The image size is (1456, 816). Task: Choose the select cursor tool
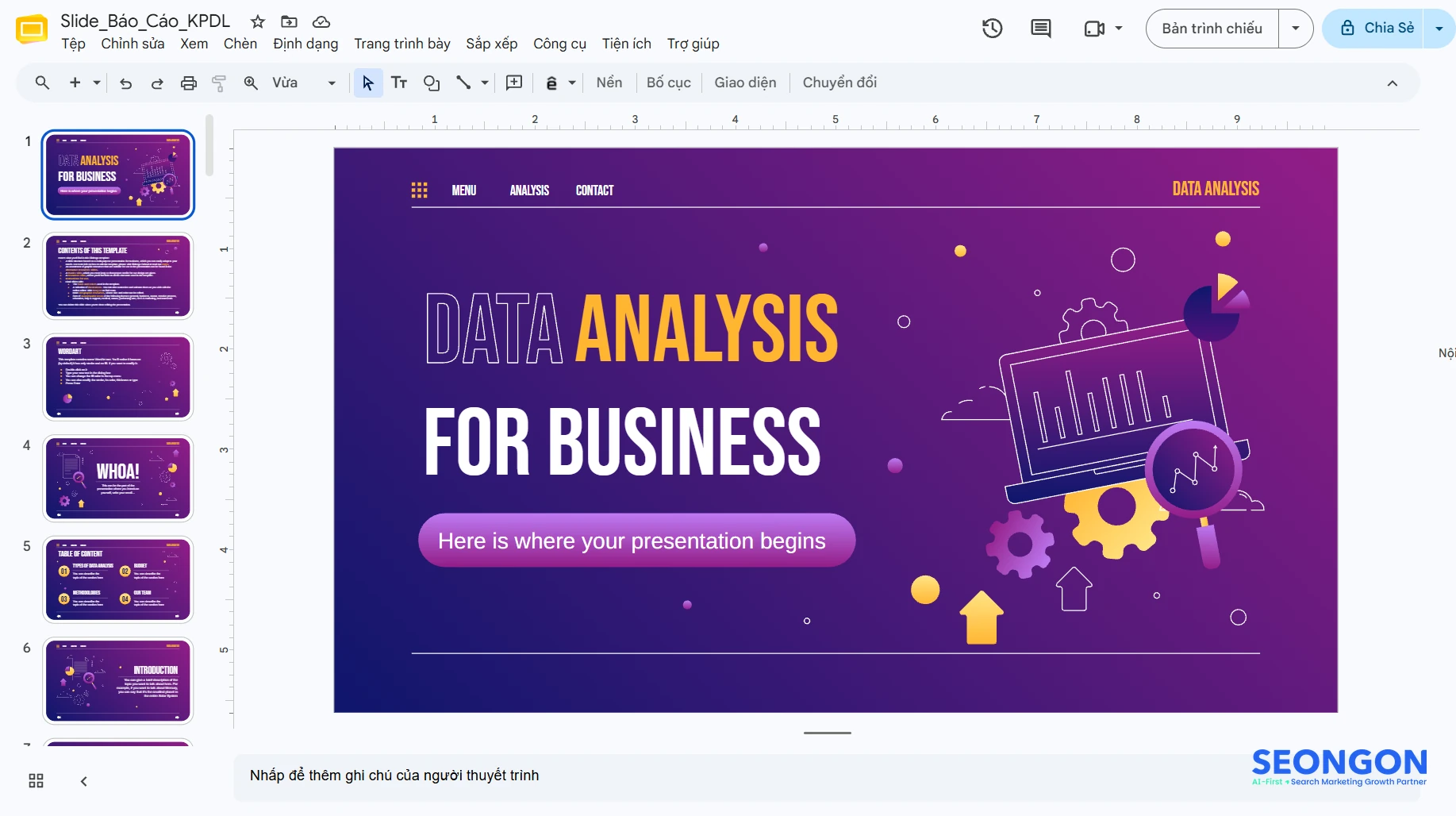pyautogui.click(x=368, y=83)
